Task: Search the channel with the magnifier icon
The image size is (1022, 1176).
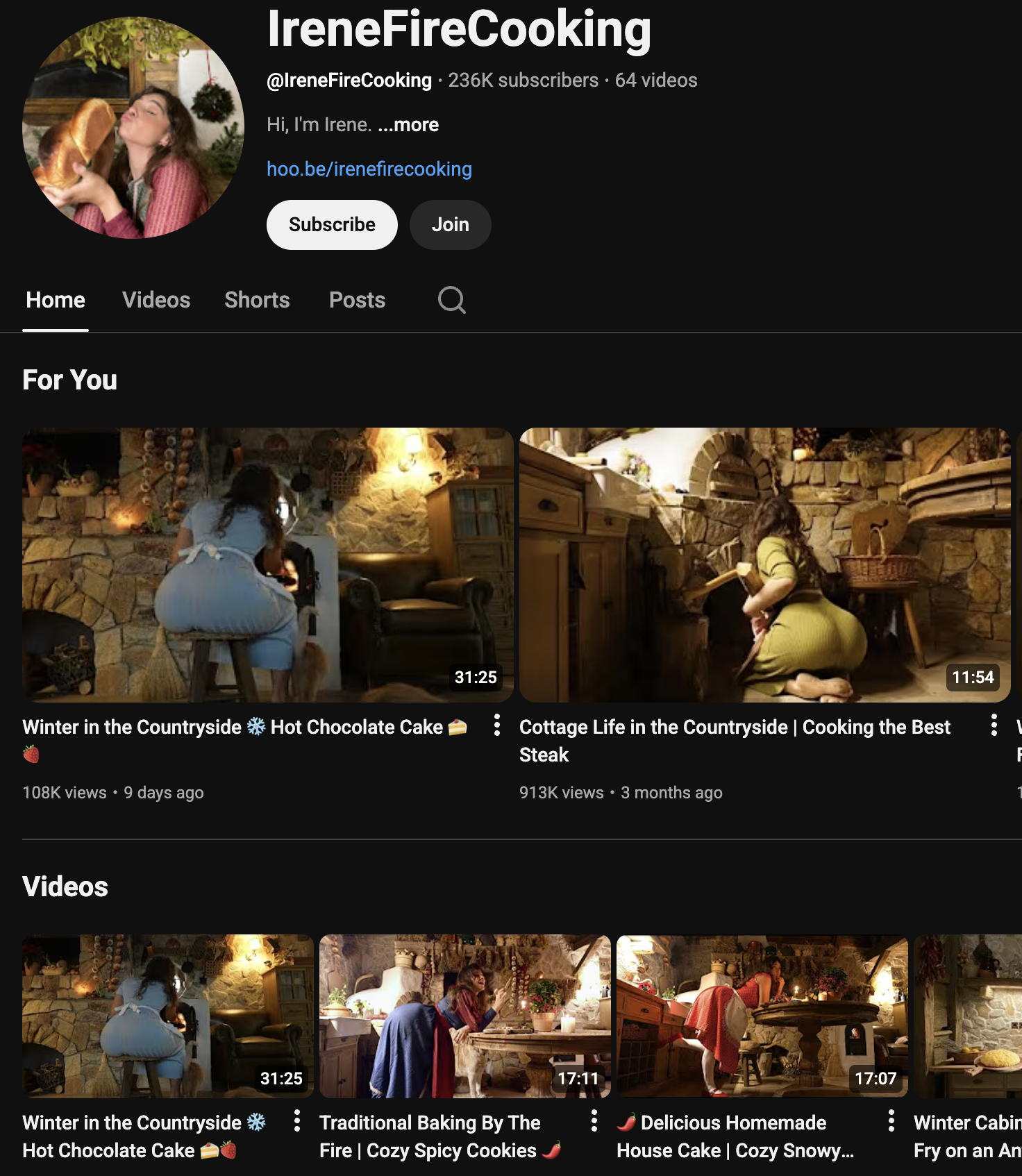Action: [x=451, y=300]
